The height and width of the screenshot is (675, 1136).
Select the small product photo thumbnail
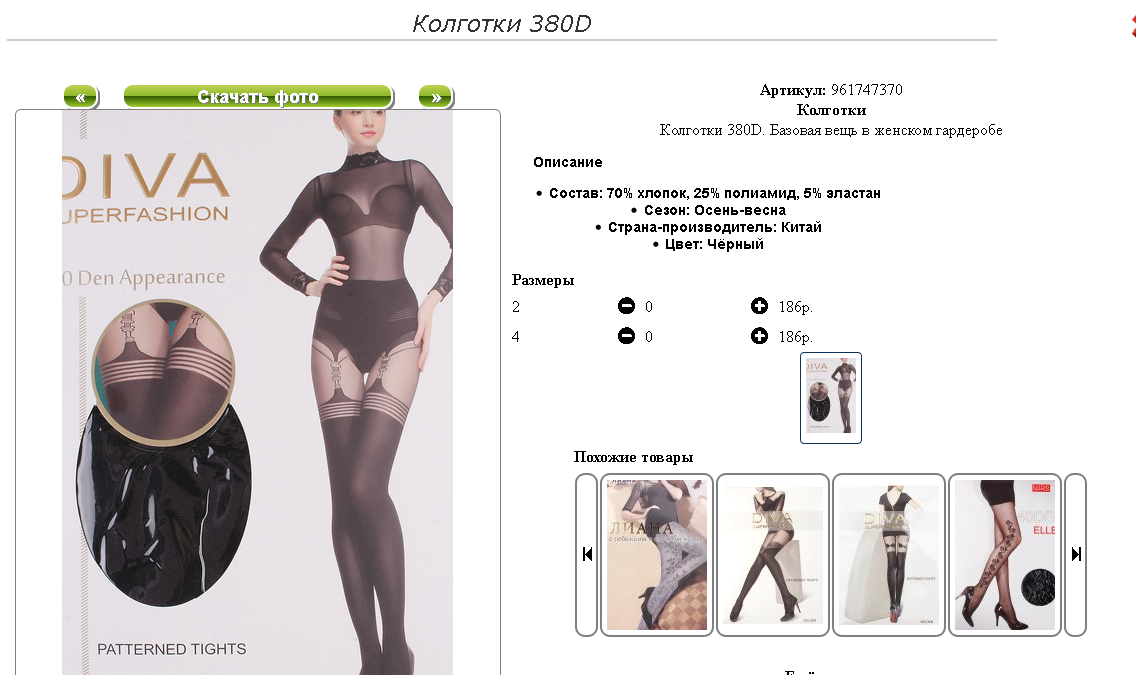tap(831, 398)
